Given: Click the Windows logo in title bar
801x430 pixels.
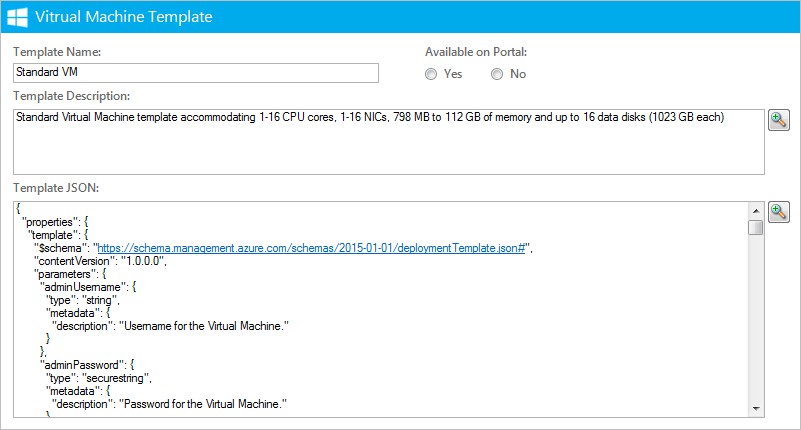Looking at the screenshot, I should tap(17, 17).
